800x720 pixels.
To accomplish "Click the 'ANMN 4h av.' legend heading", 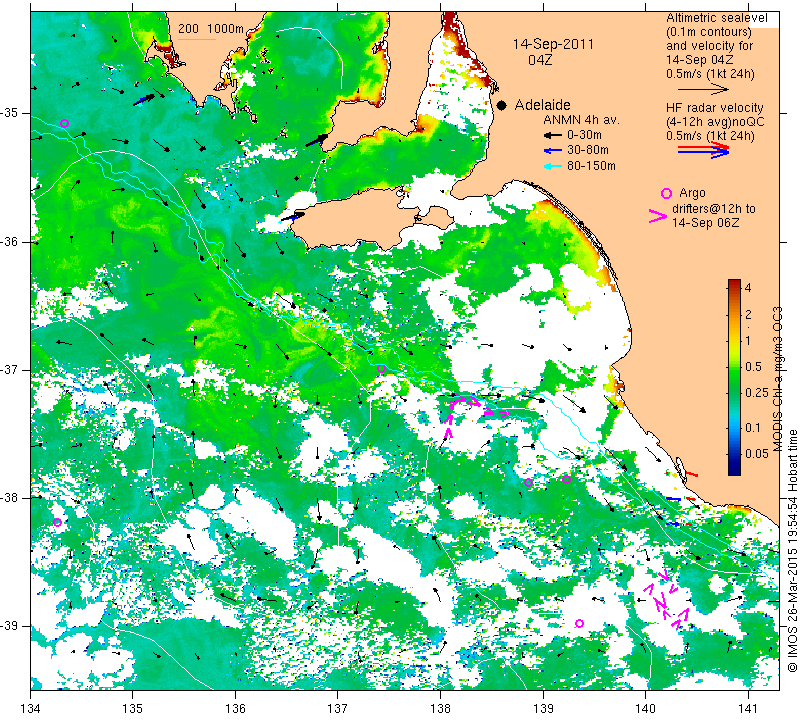I will (581, 120).
